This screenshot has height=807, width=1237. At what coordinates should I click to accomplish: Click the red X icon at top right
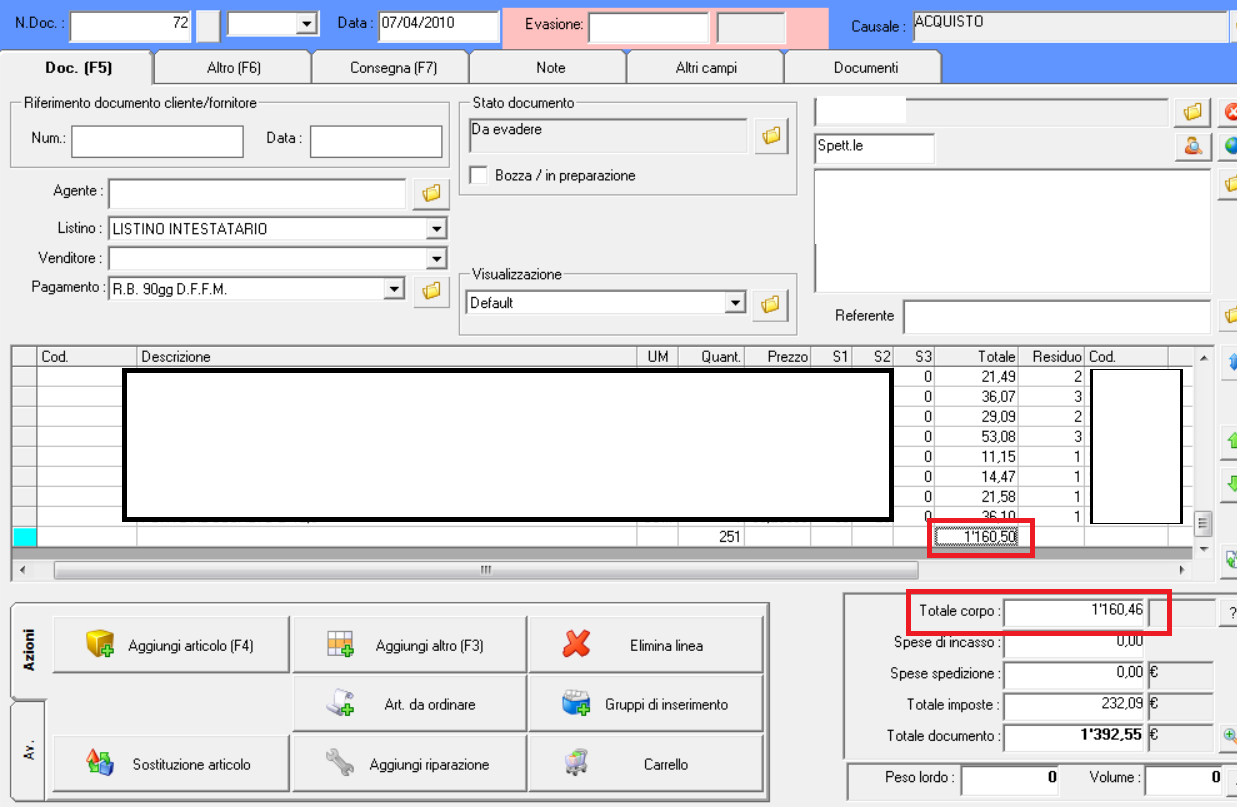tap(1230, 111)
